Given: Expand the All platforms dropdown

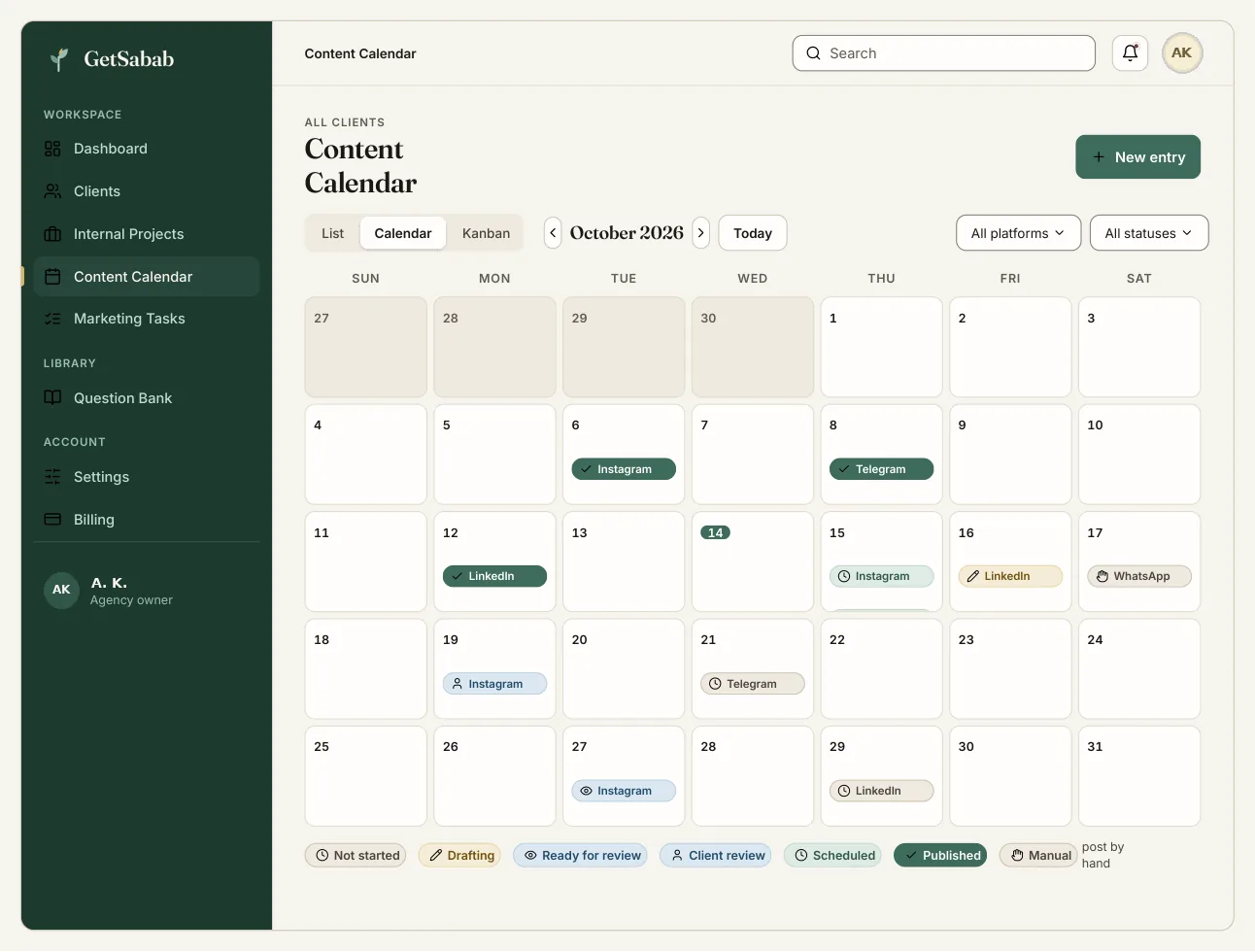Looking at the screenshot, I should 1018,233.
